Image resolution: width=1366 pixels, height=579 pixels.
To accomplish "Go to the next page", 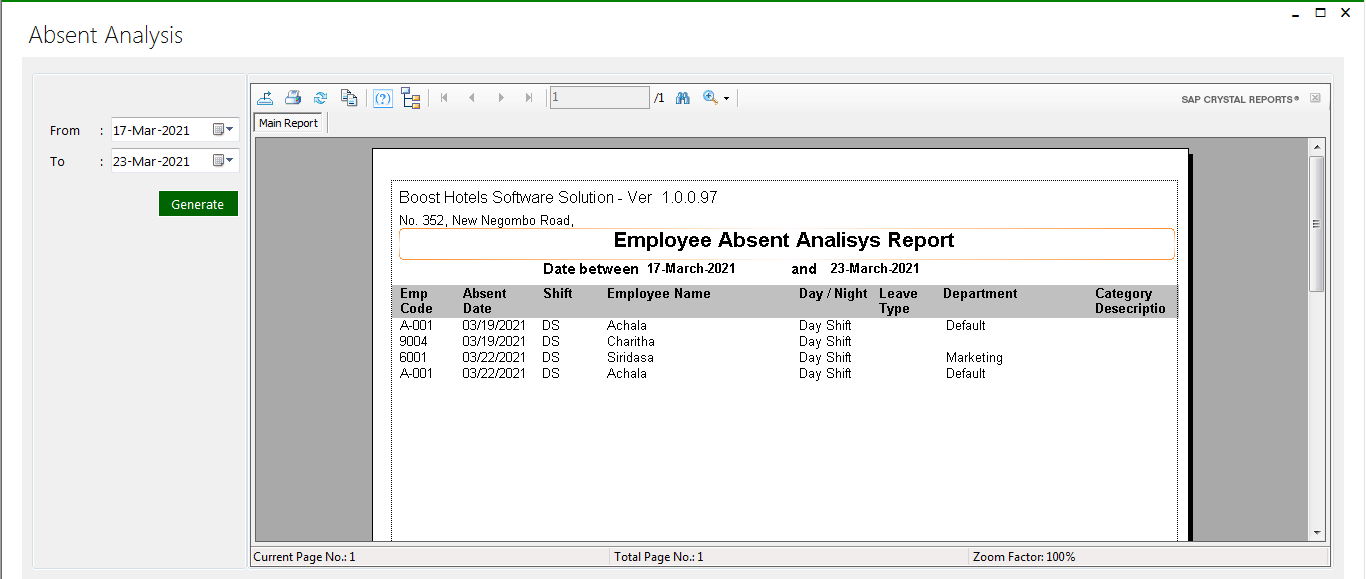I will [x=501, y=98].
